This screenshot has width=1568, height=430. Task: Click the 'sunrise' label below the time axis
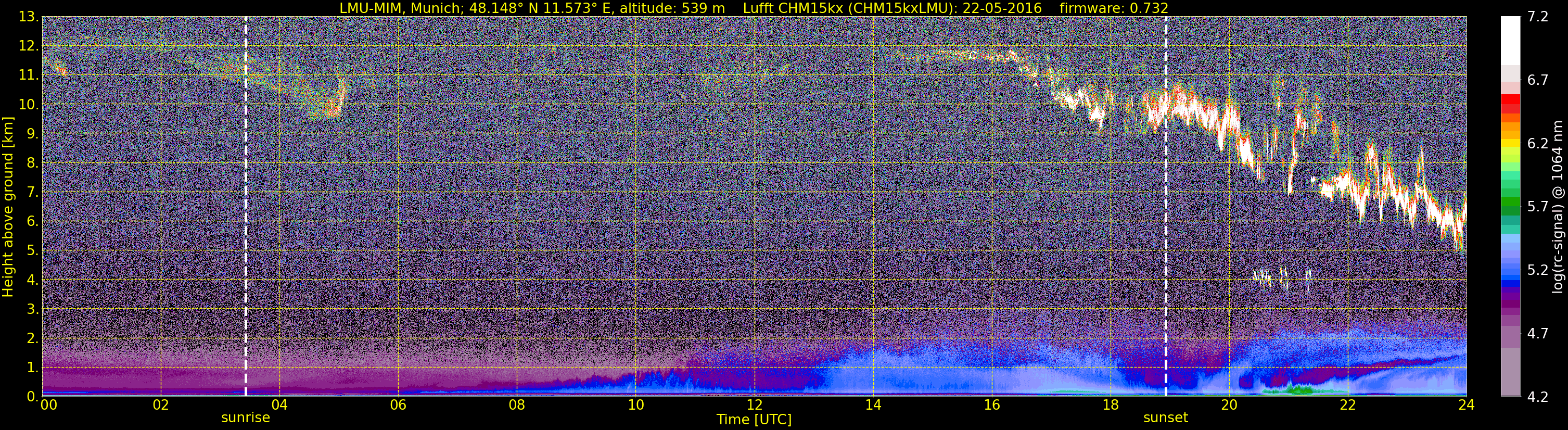pos(245,418)
